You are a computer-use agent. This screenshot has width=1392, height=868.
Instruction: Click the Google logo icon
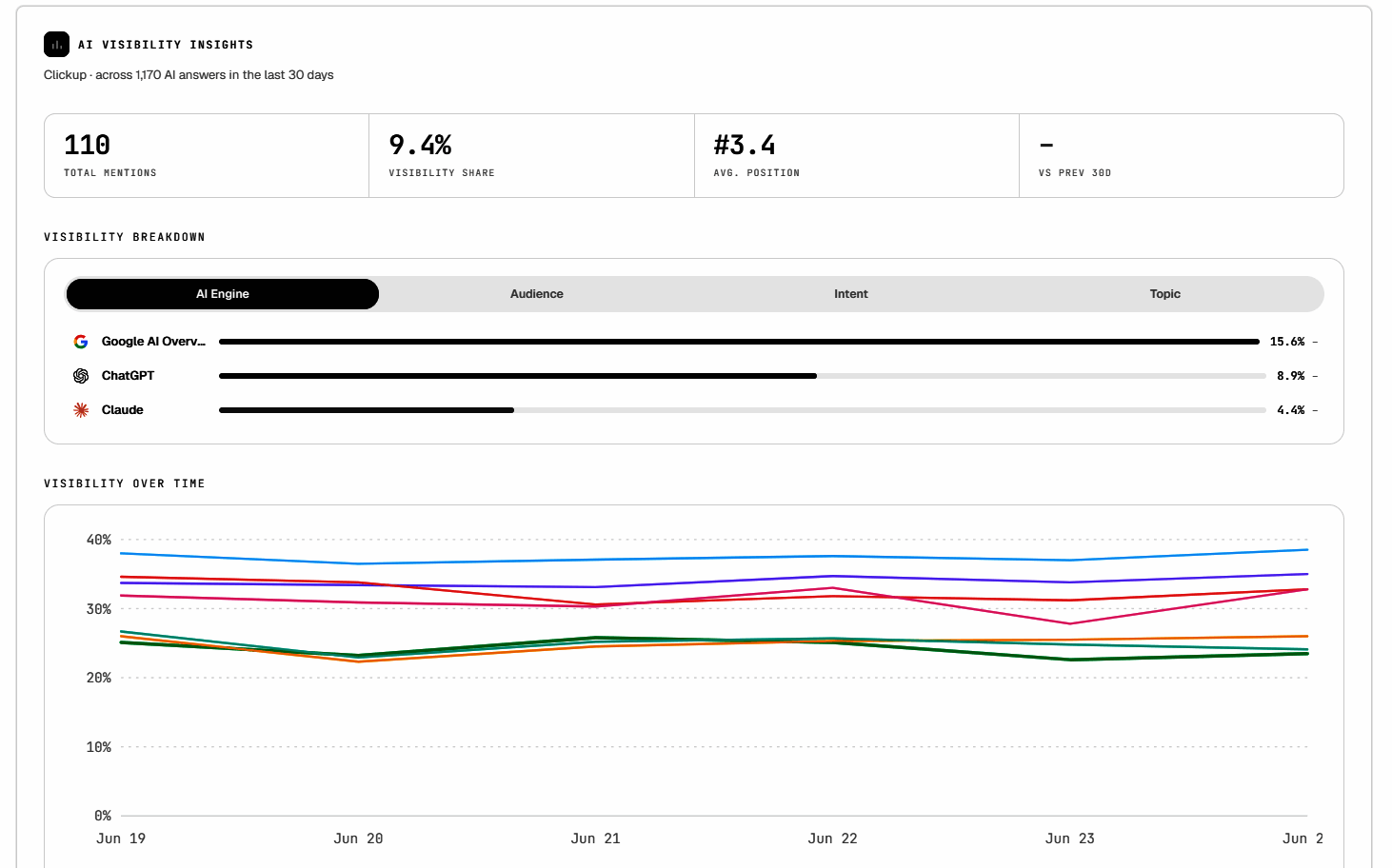[81, 342]
